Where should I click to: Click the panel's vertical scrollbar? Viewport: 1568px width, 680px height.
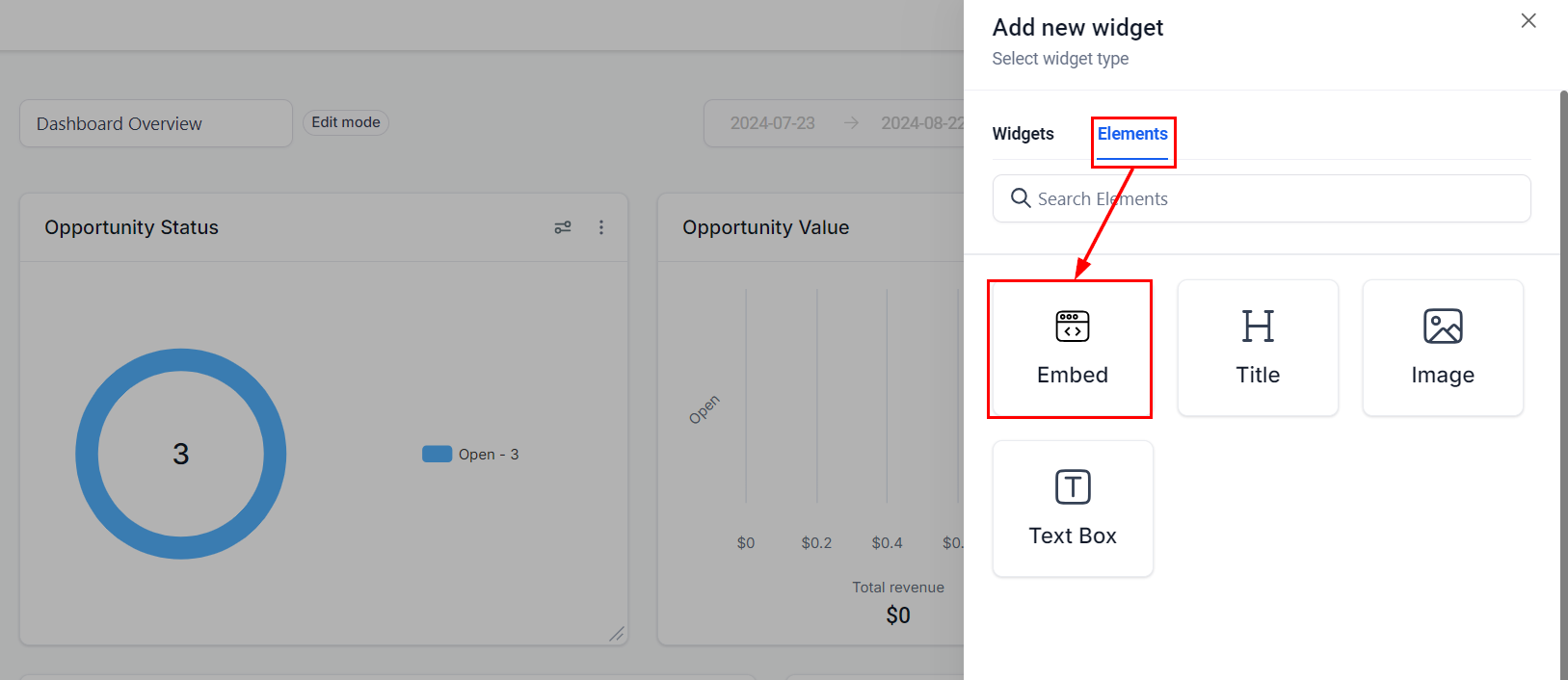[x=1563, y=385]
